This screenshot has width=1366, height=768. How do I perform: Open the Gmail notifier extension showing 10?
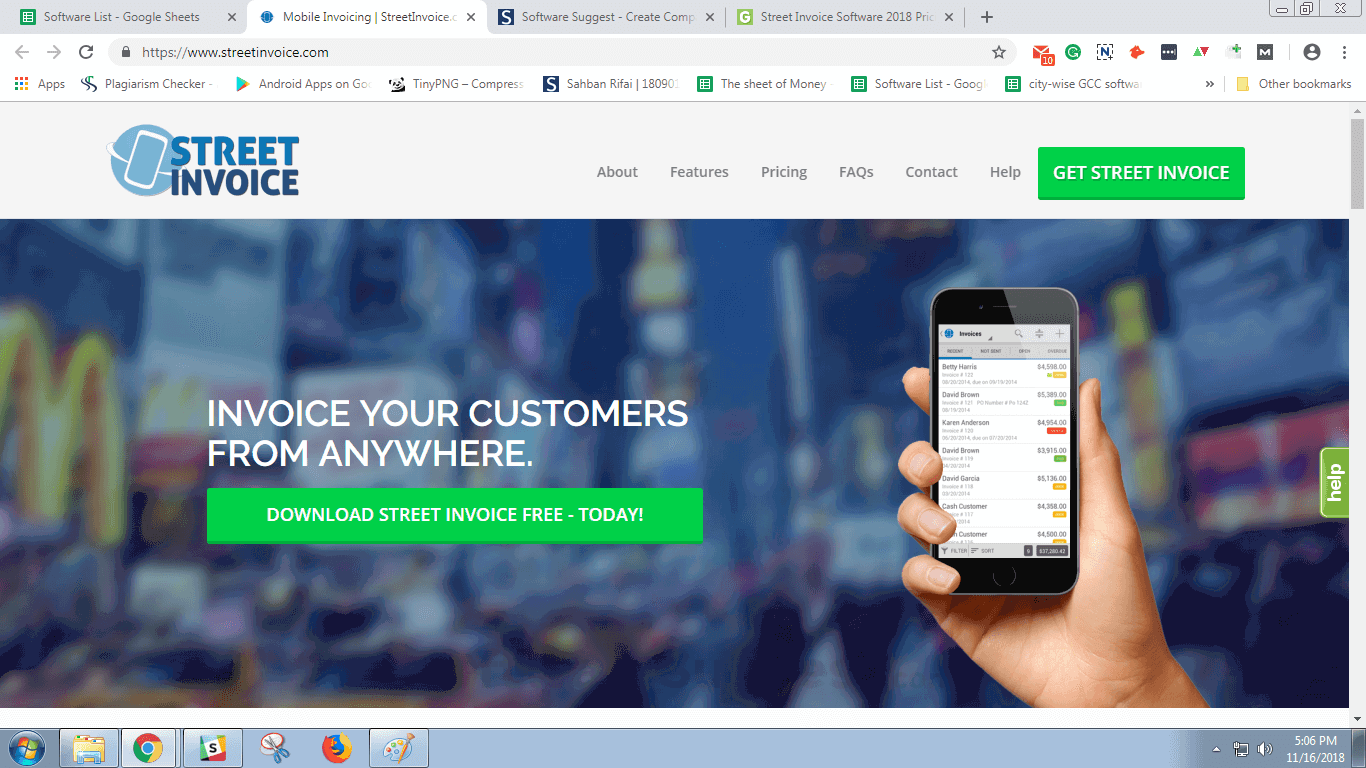pyautogui.click(x=1042, y=51)
